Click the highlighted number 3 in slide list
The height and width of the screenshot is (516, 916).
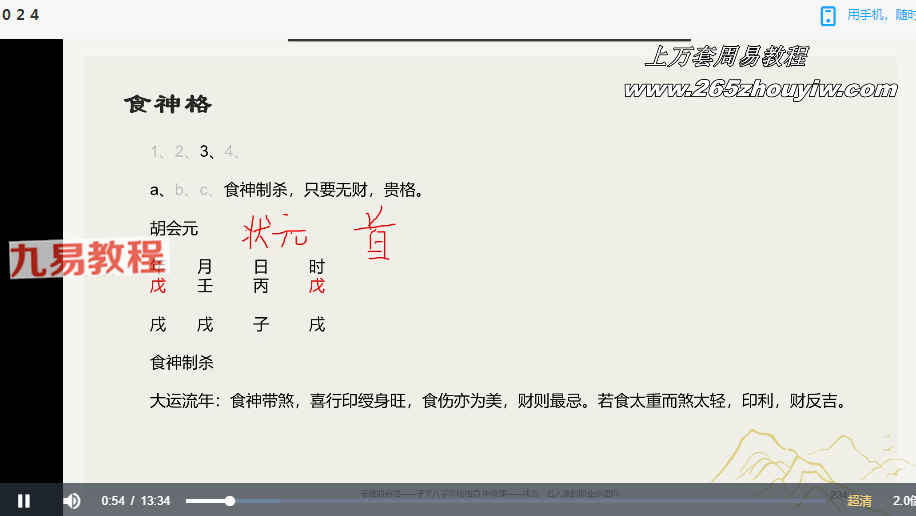pos(205,152)
